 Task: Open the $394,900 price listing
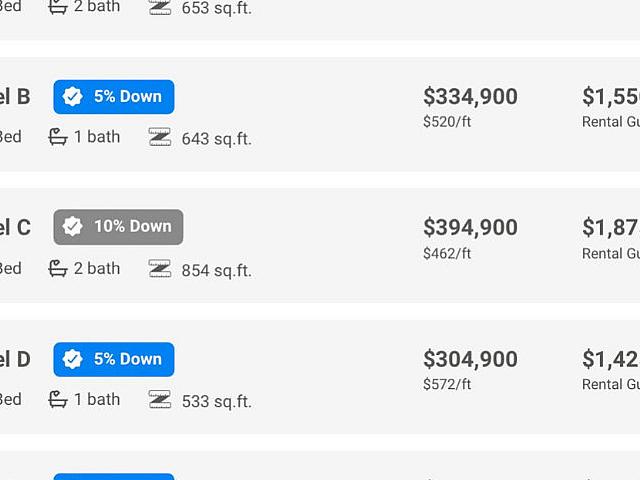coord(470,227)
